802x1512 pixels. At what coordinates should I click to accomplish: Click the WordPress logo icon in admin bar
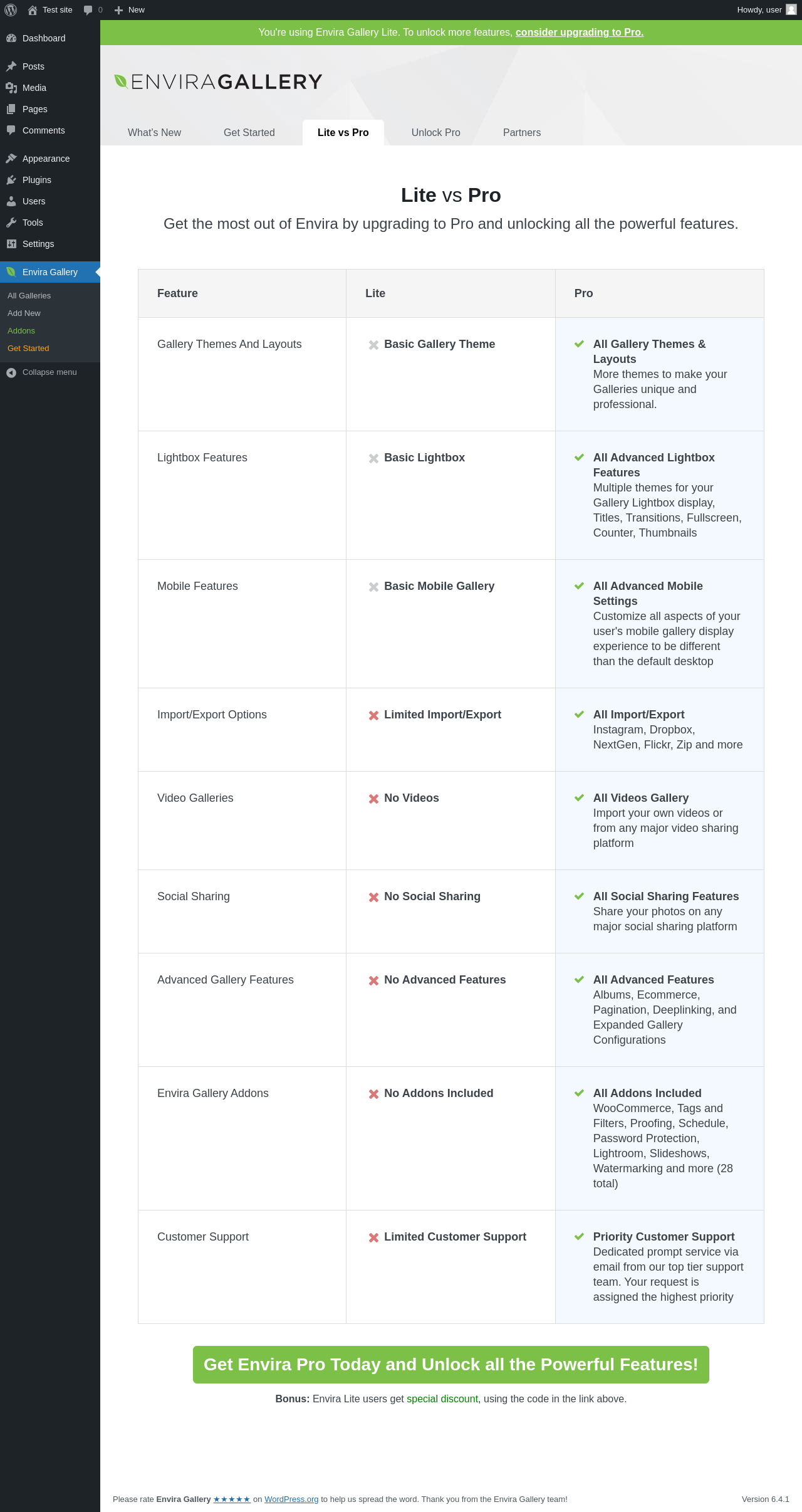(11, 10)
